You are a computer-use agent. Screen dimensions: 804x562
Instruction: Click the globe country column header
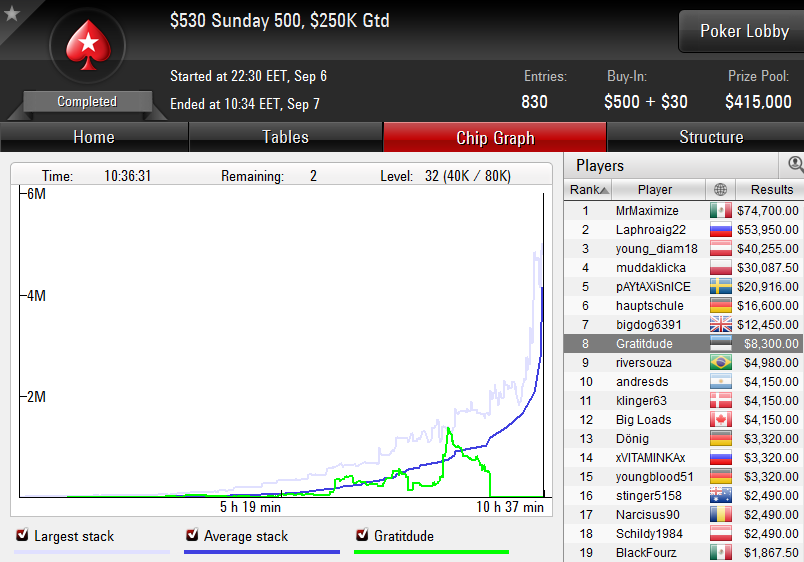pos(720,190)
